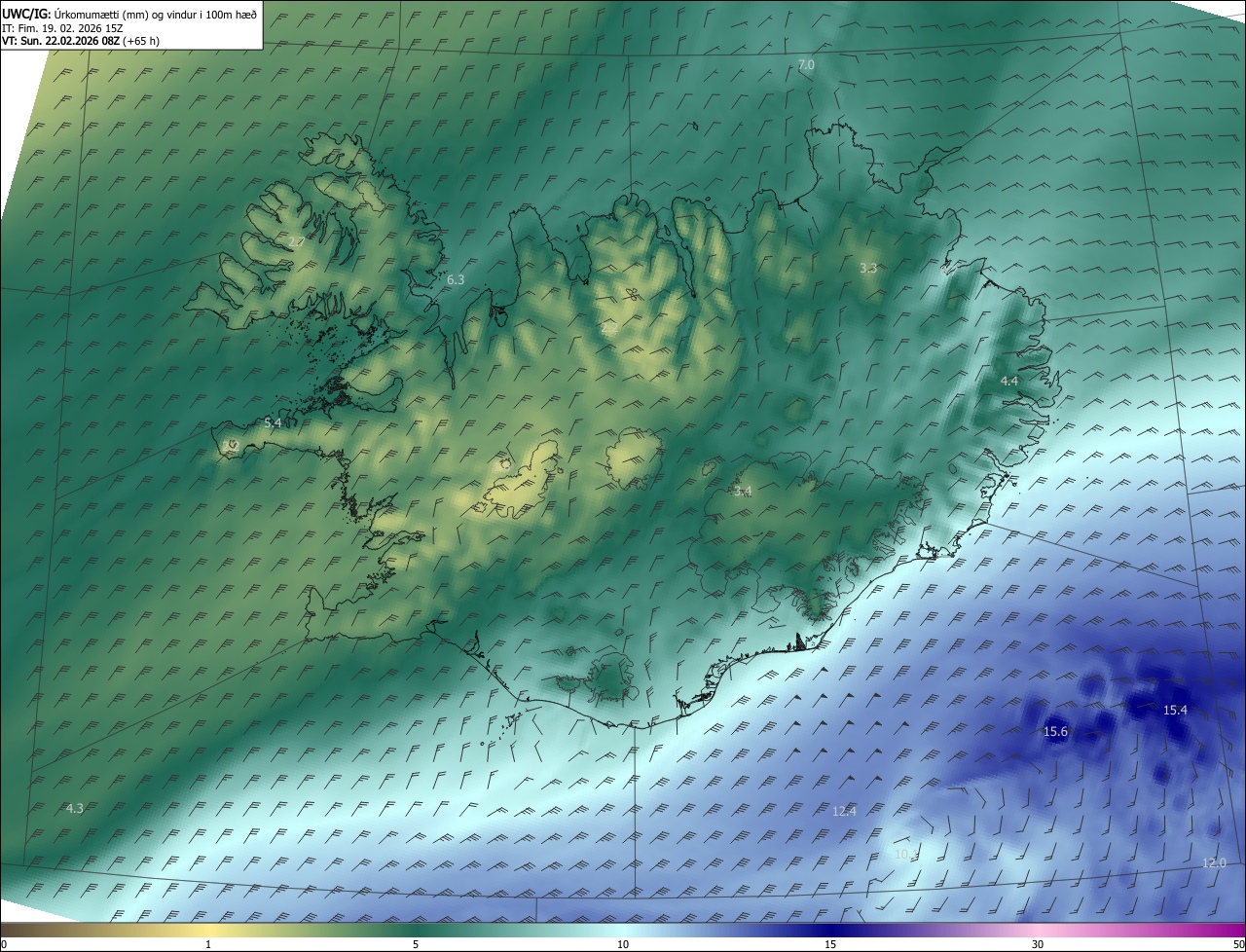
Task: Click the 10.1 value label on the map
Action: [x=906, y=854]
